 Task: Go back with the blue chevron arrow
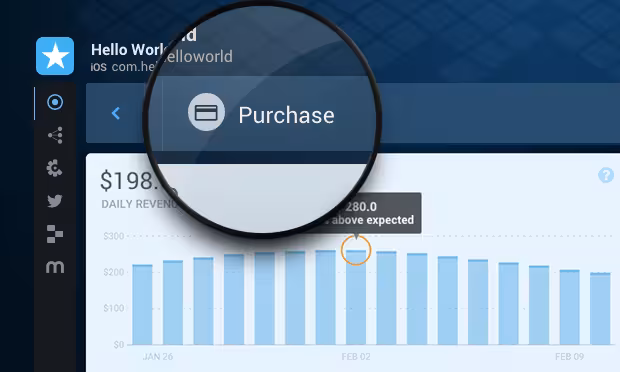115,113
